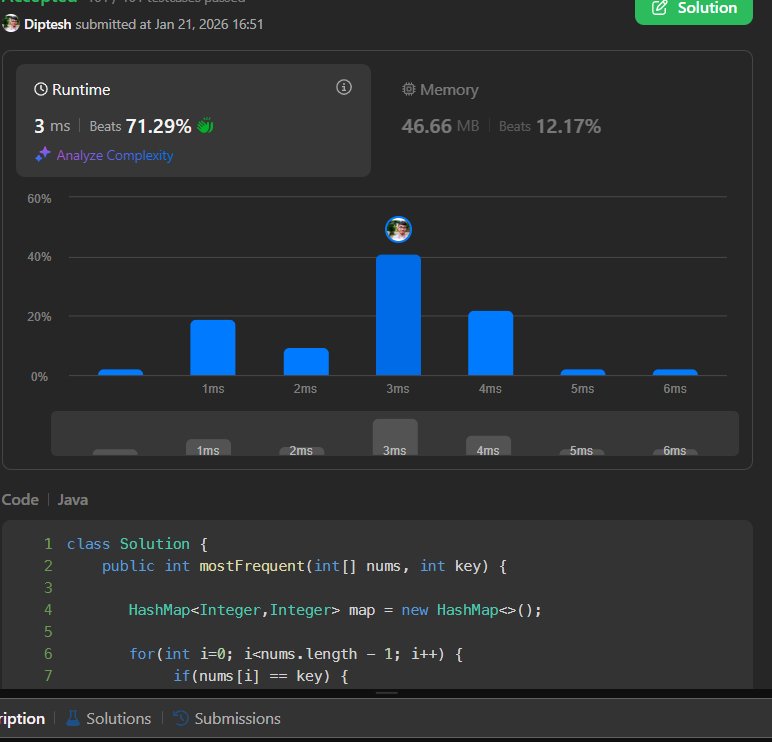Click the 1ms segment in the range selector
772x742 pixels.
(x=208, y=447)
